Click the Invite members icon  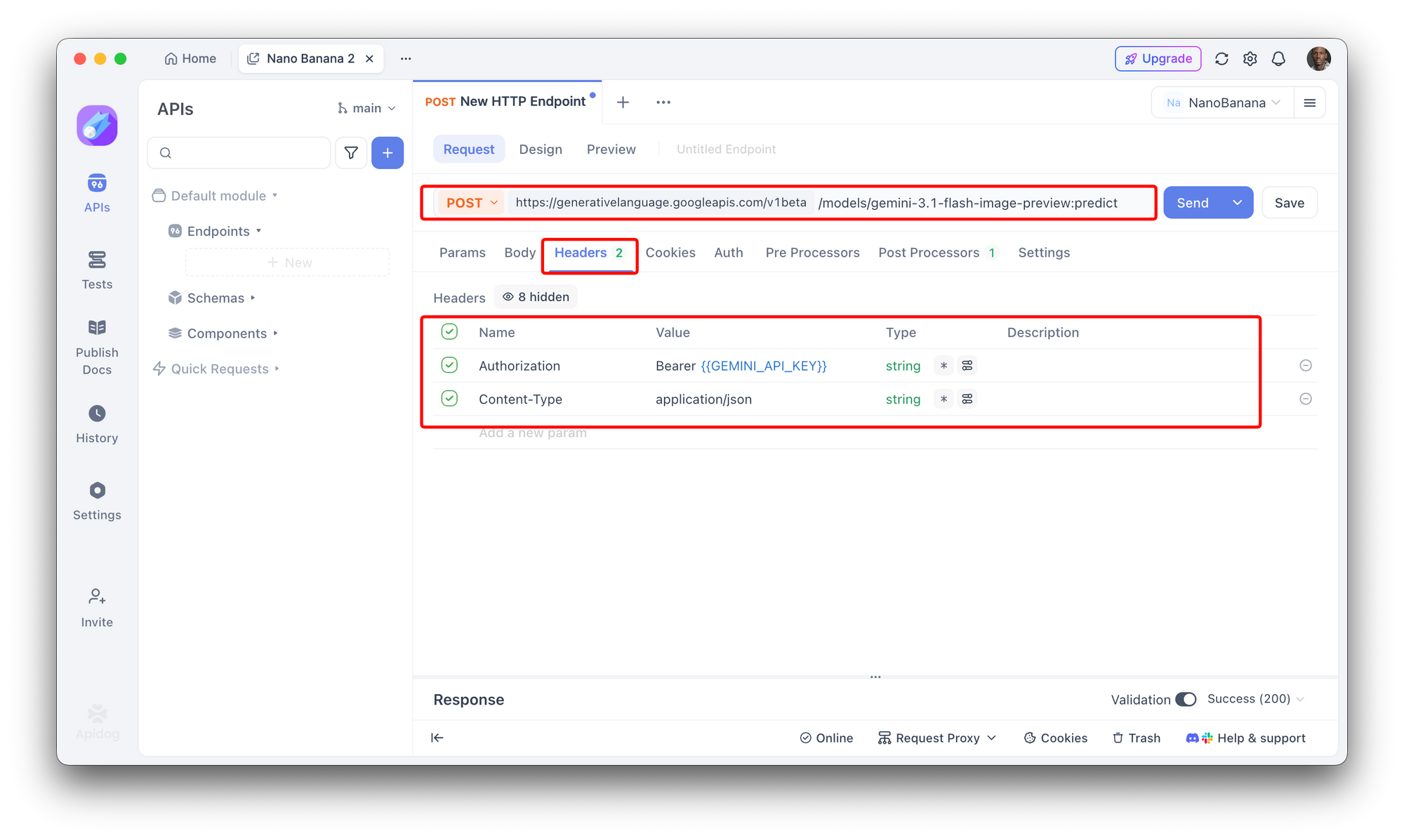coord(97,608)
